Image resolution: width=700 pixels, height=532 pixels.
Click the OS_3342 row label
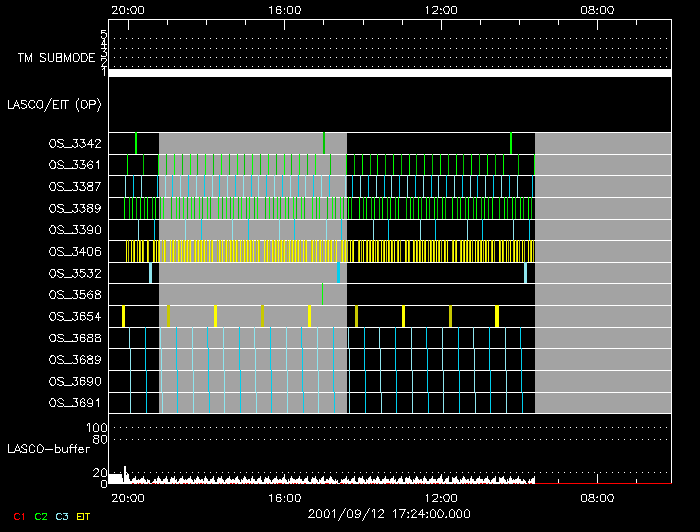tap(74, 143)
